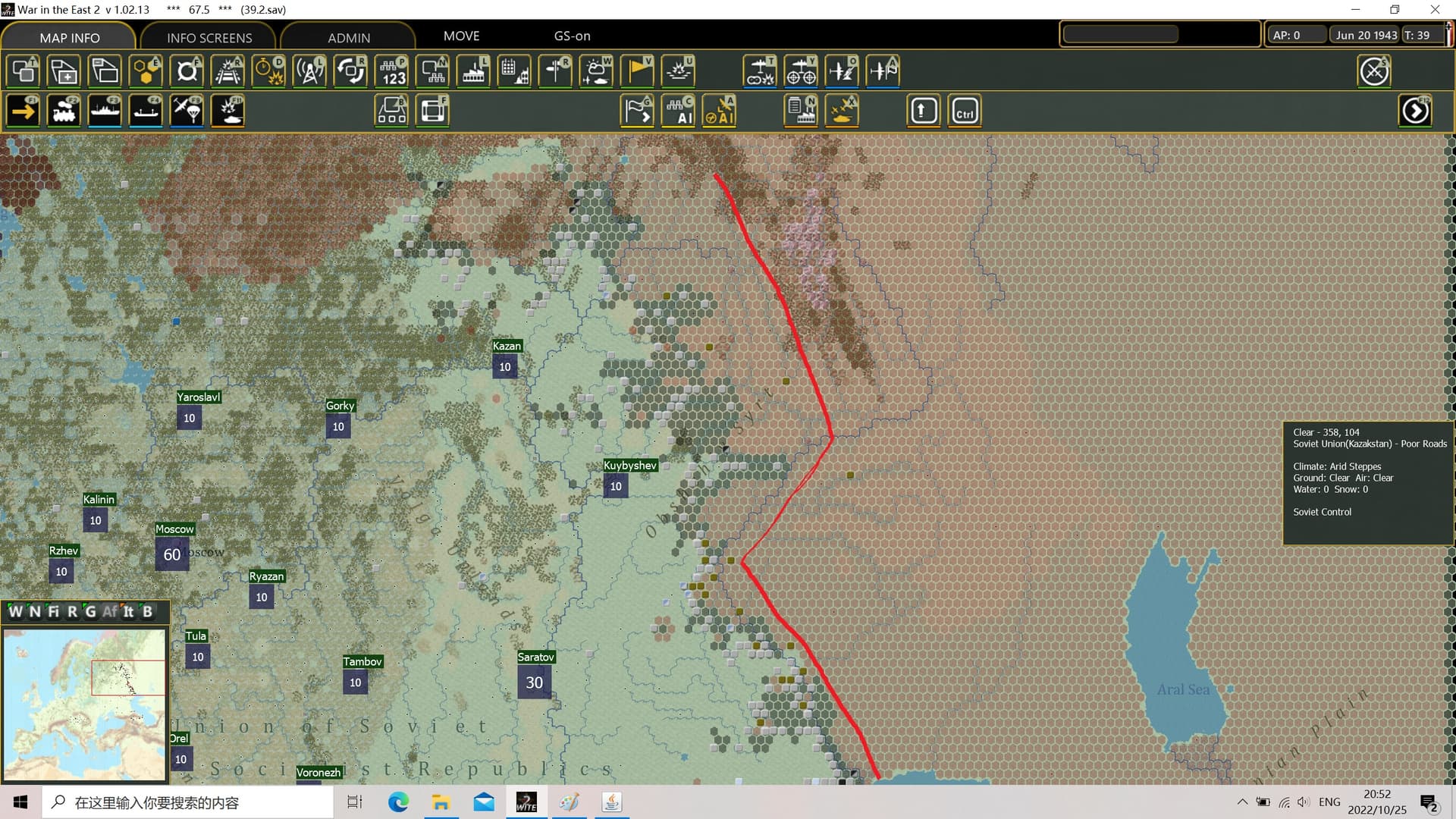1456x819 pixels.
Task: Toggle the G filter button on minimap
Action: (x=90, y=612)
